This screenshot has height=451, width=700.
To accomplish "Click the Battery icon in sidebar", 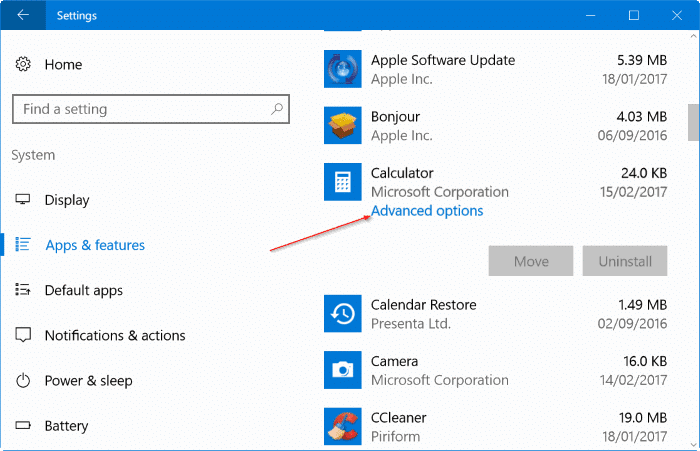I will pyautogui.click(x=23, y=425).
